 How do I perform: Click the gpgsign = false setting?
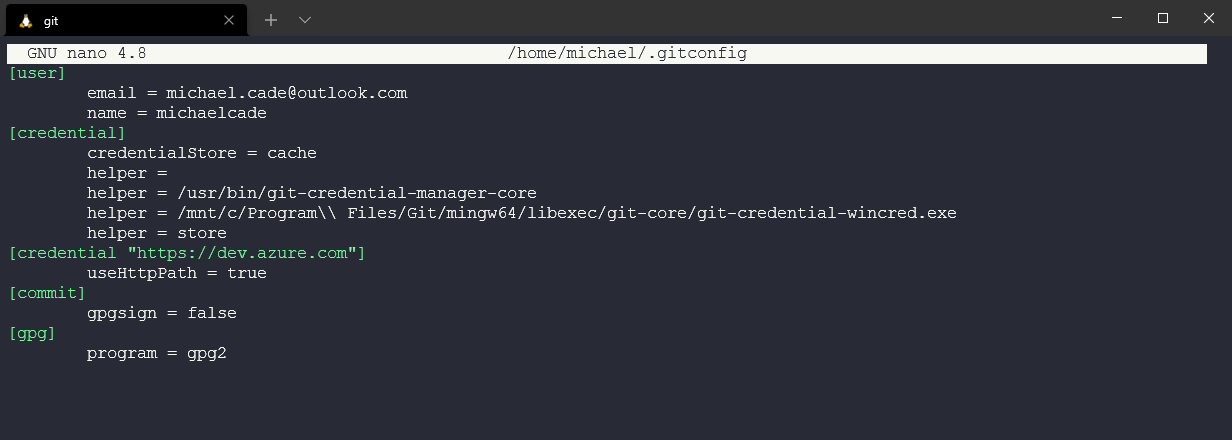[x=161, y=313]
